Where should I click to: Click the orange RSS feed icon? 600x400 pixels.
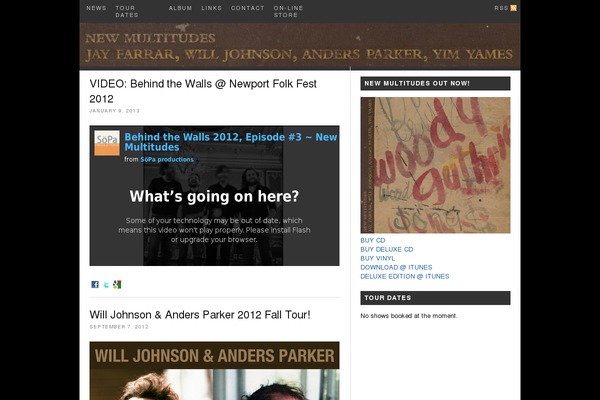point(514,8)
